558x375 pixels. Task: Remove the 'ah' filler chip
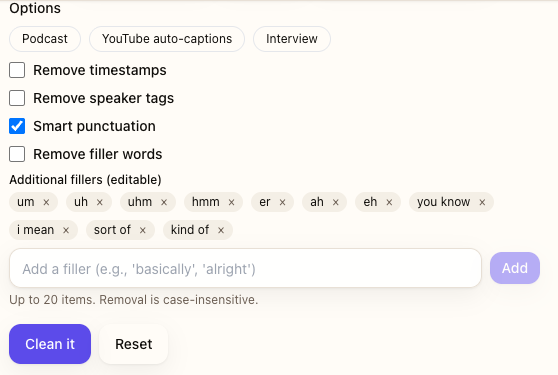tap(335, 202)
